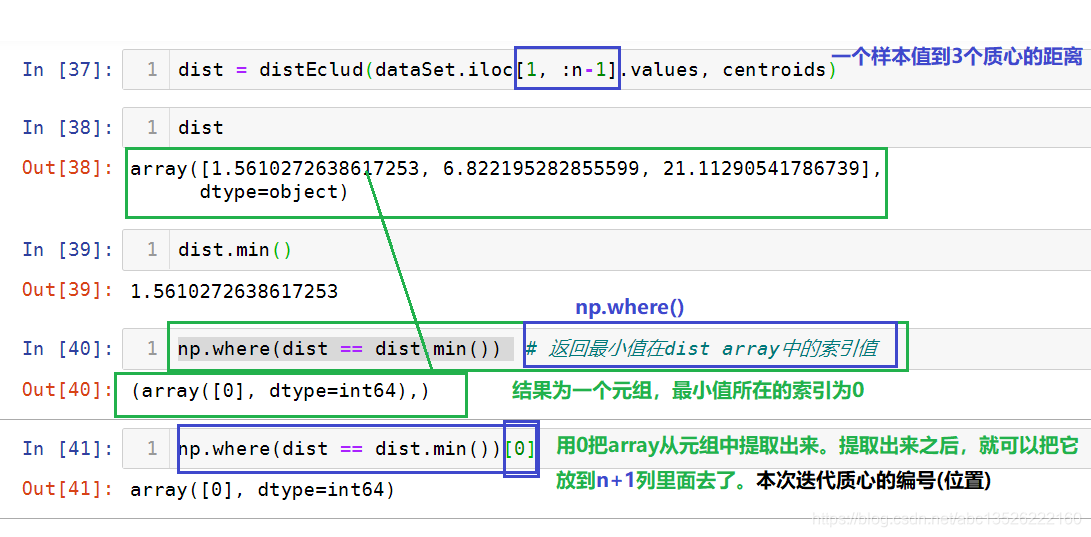Click the Out[40] tuple output text

pyautogui.click(x=280, y=391)
